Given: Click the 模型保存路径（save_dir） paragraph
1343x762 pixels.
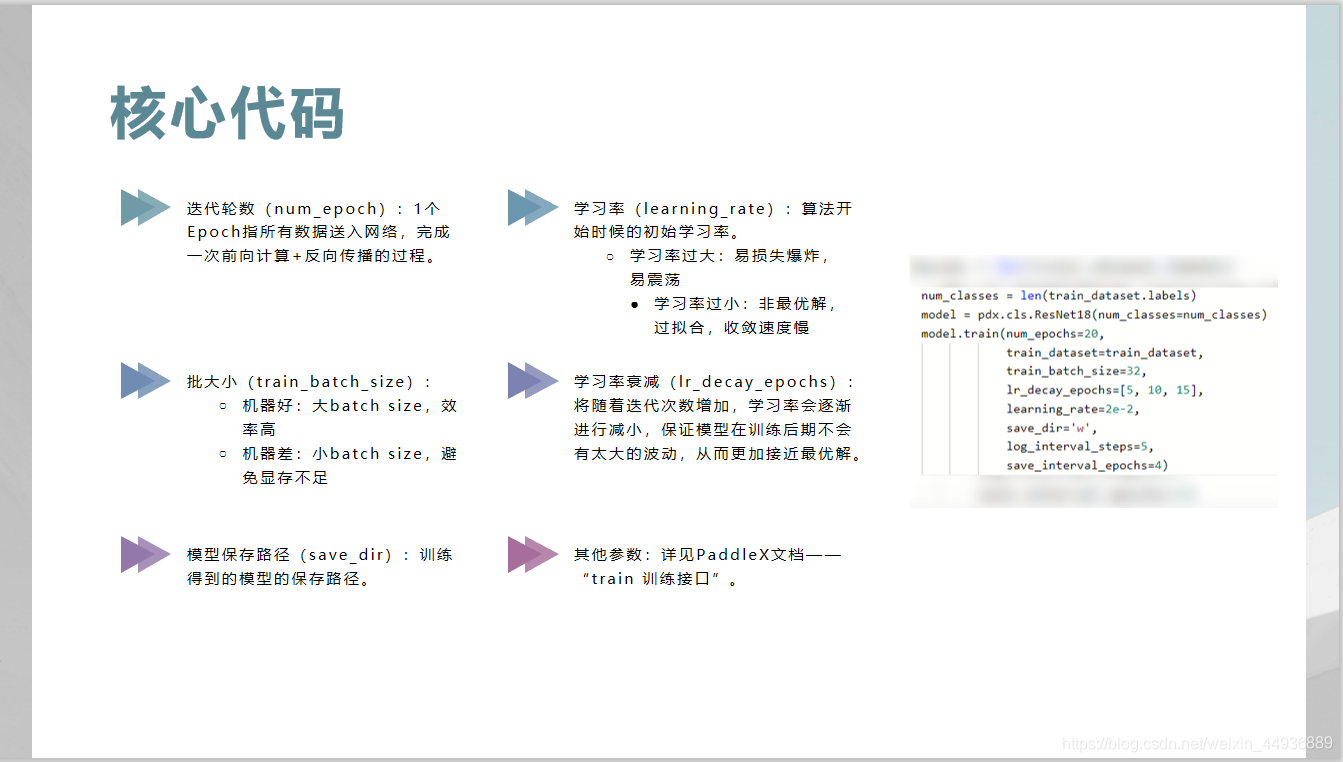Looking at the screenshot, I should click(320, 566).
